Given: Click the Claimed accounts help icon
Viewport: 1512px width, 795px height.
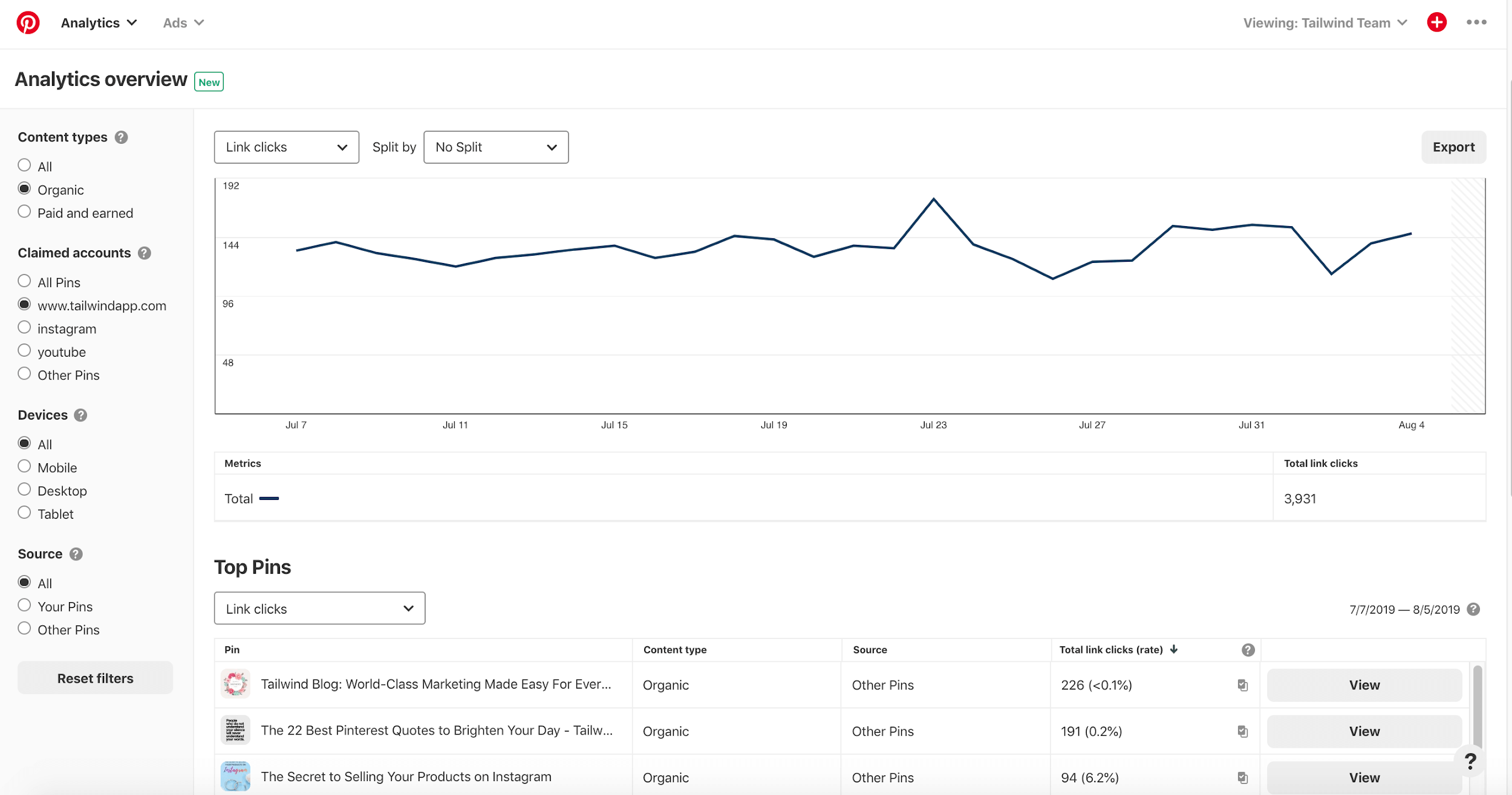Looking at the screenshot, I should [144, 253].
